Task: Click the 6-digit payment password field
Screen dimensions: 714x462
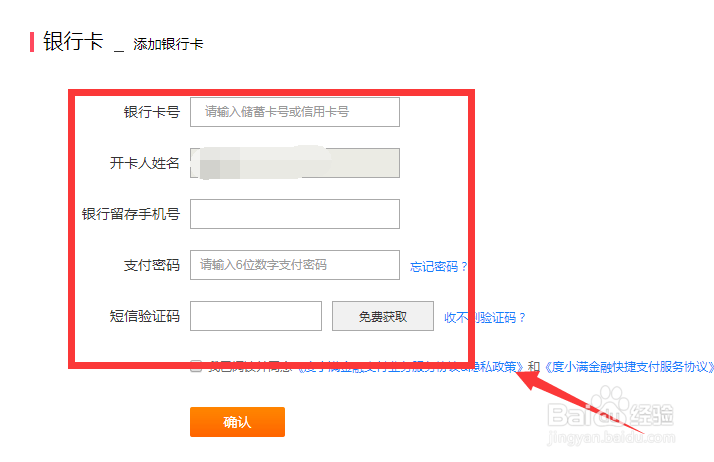Action: tap(294, 265)
